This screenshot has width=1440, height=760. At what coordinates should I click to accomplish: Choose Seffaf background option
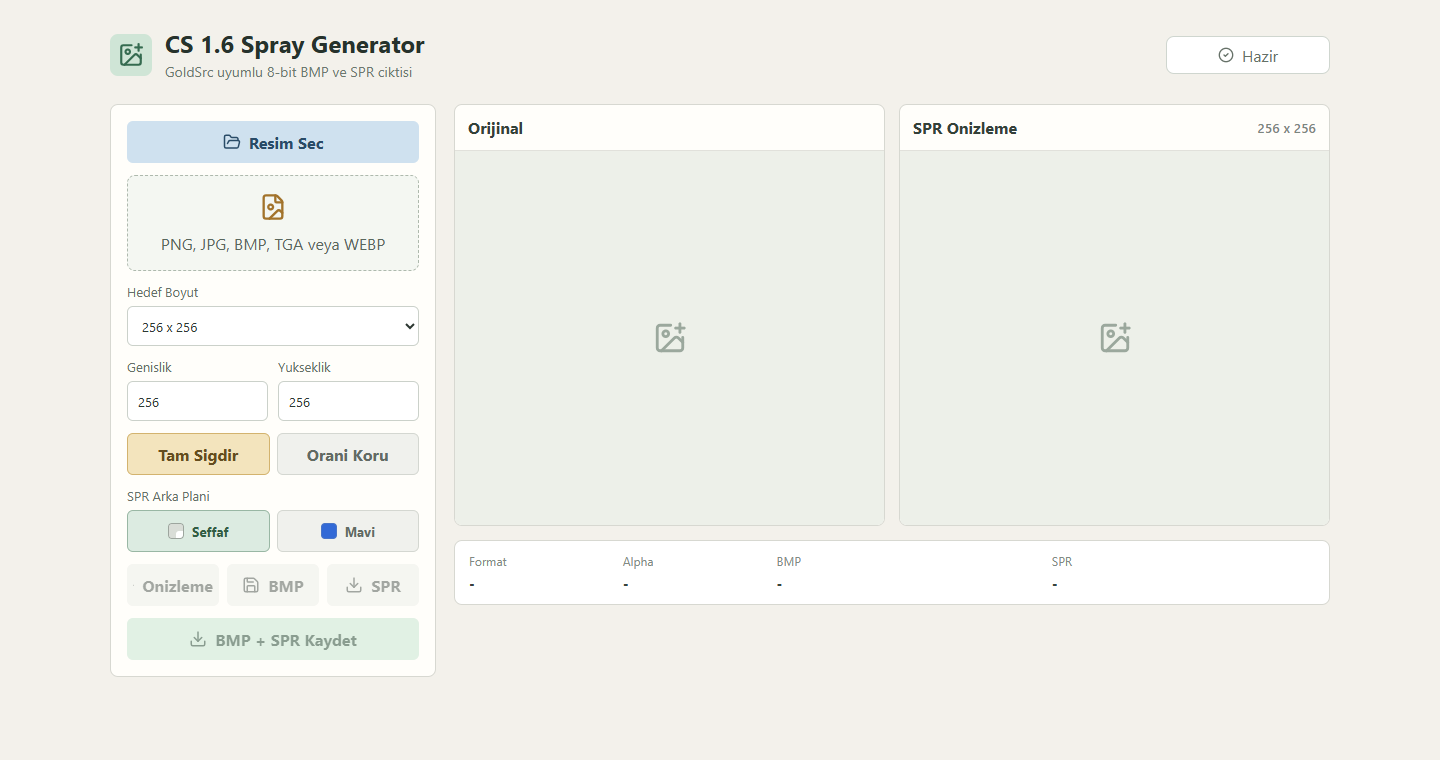pos(198,531)
